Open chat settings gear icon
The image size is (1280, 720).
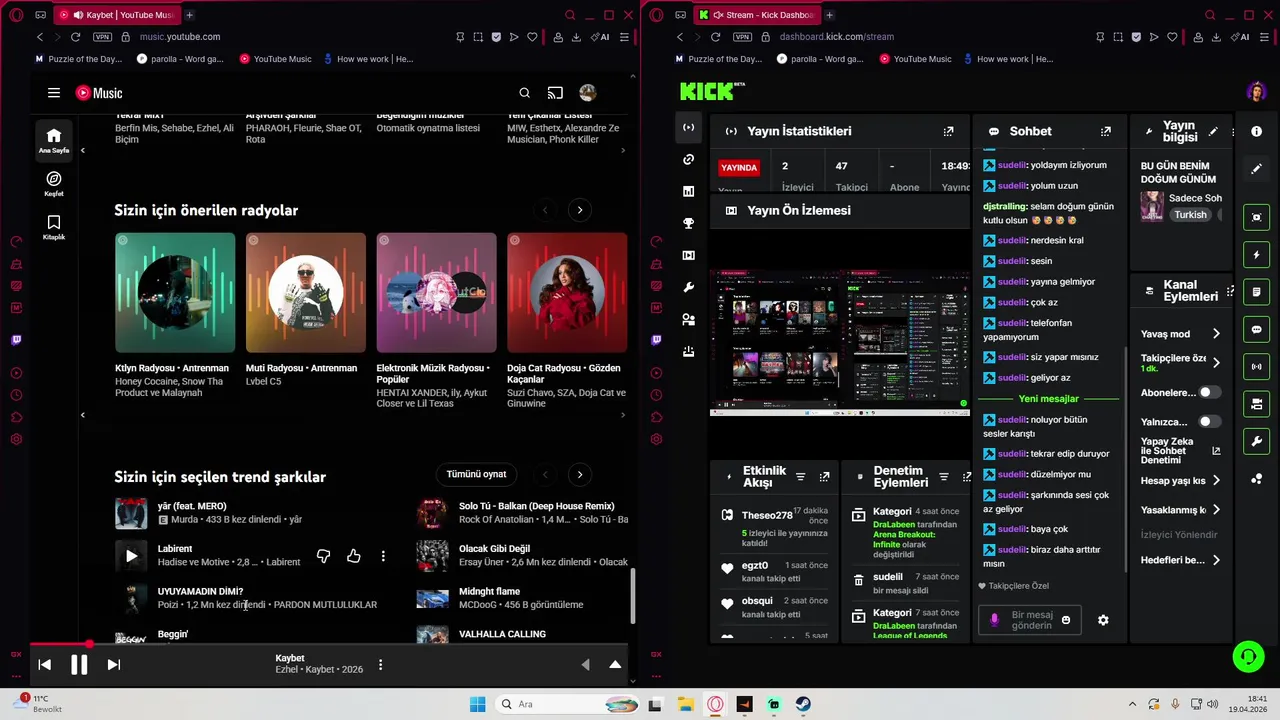click(x=1103, y=620)
